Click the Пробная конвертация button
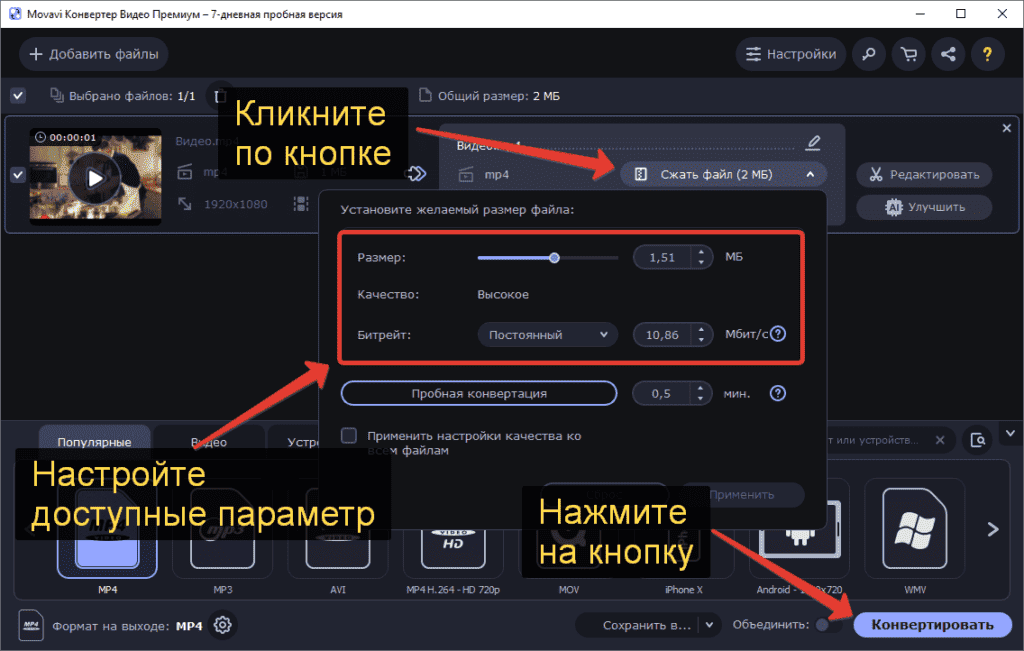The image size is (1024, 651). [479, 393]
